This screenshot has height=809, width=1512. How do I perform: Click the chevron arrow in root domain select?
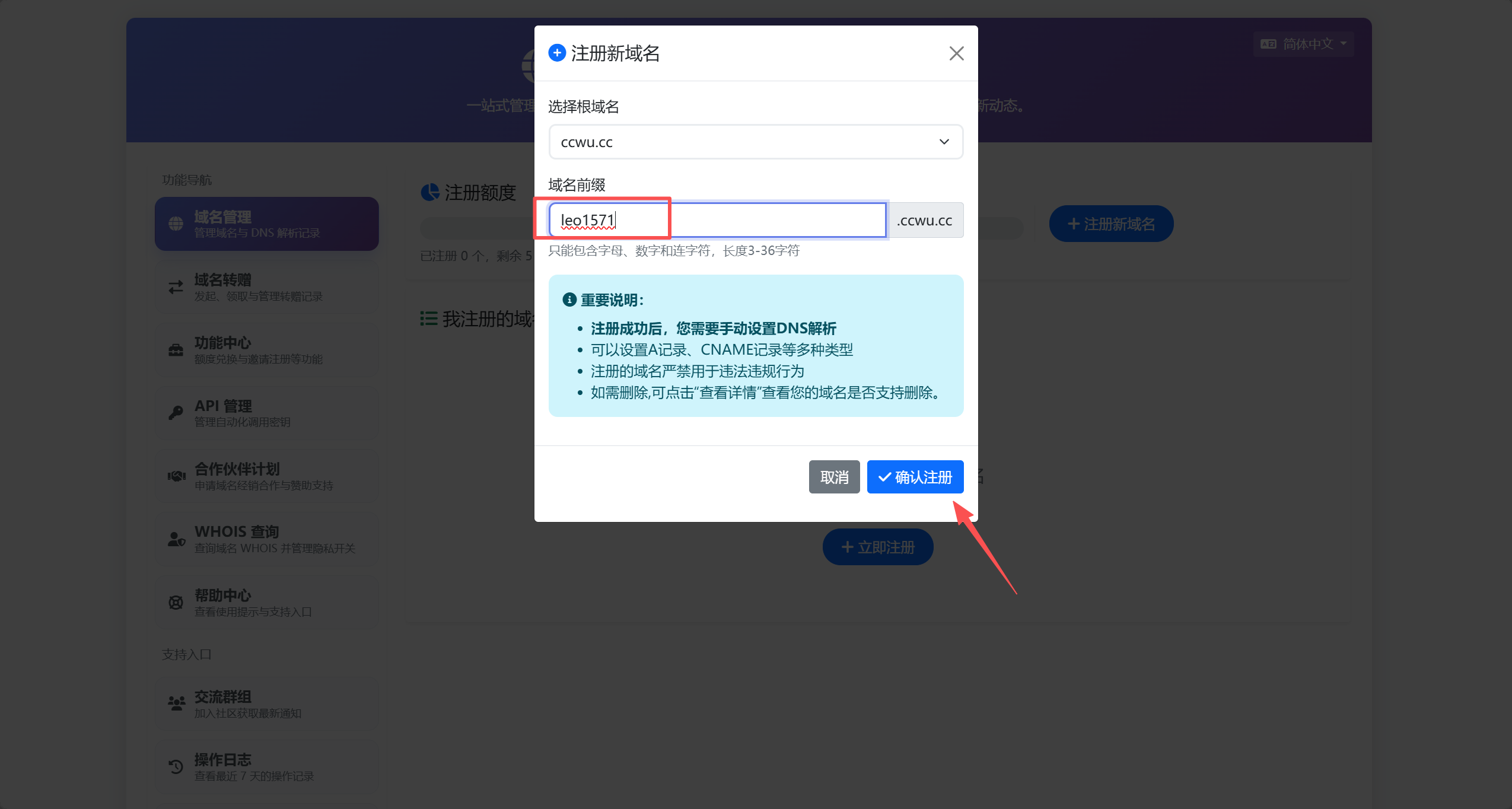point(944,142)
